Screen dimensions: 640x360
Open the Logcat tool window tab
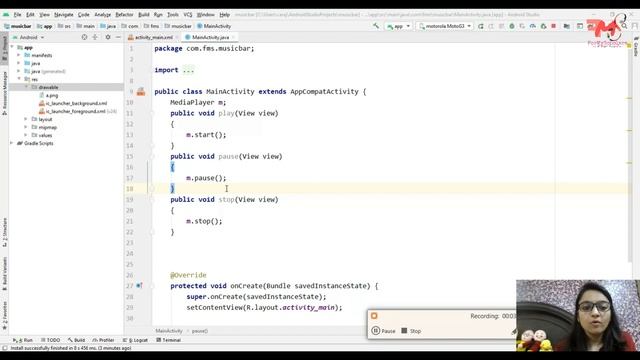(136, 340)
